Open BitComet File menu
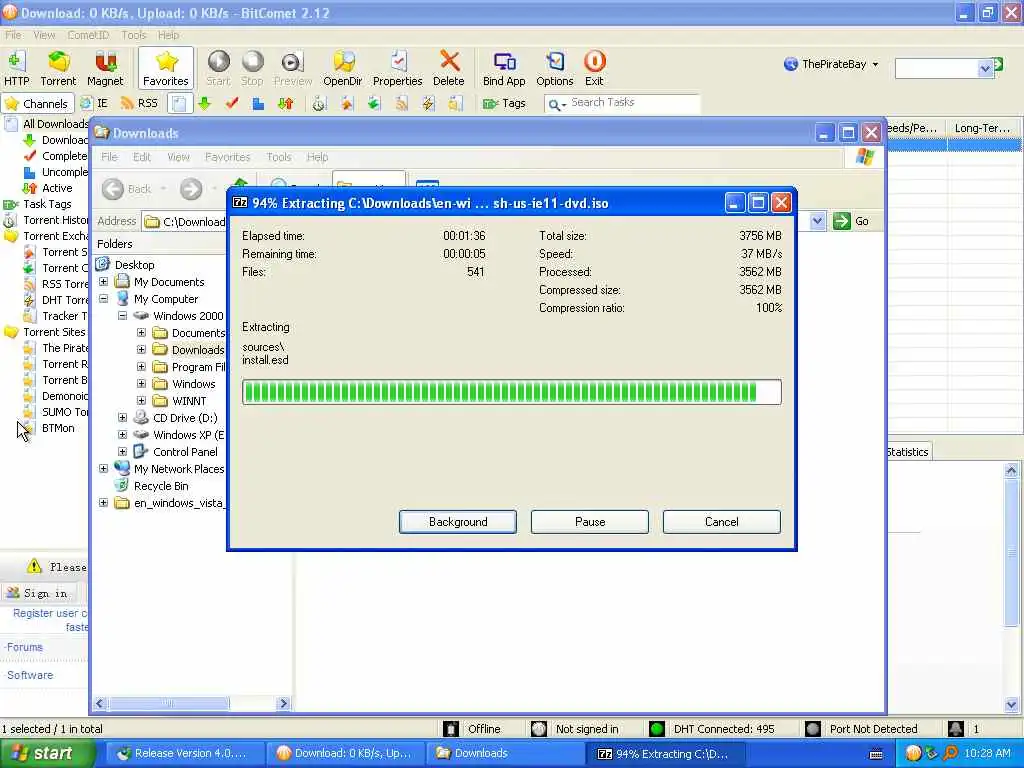1024x768 pixels. 13,35
